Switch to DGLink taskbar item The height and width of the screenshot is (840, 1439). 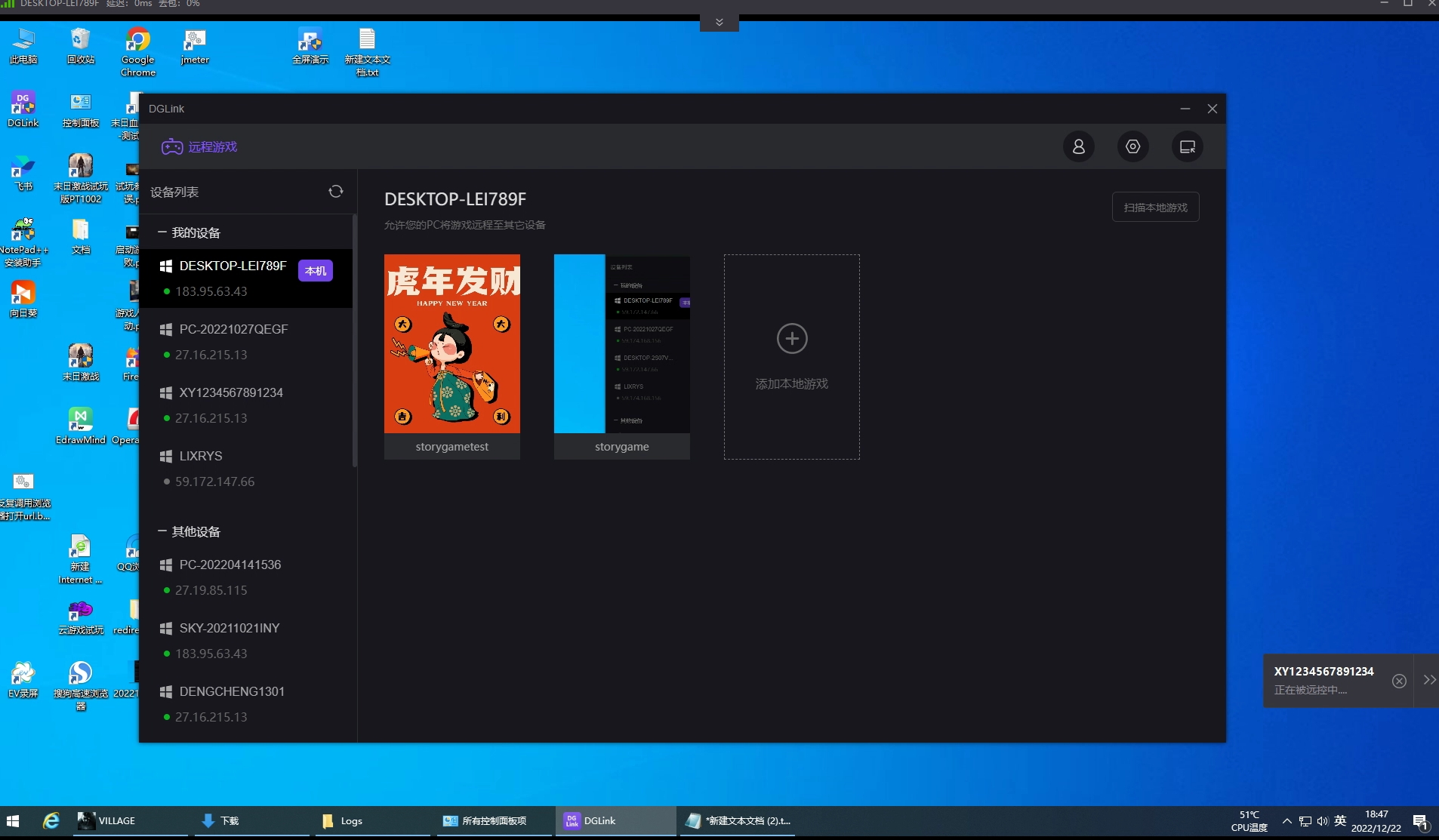[616, 821]
